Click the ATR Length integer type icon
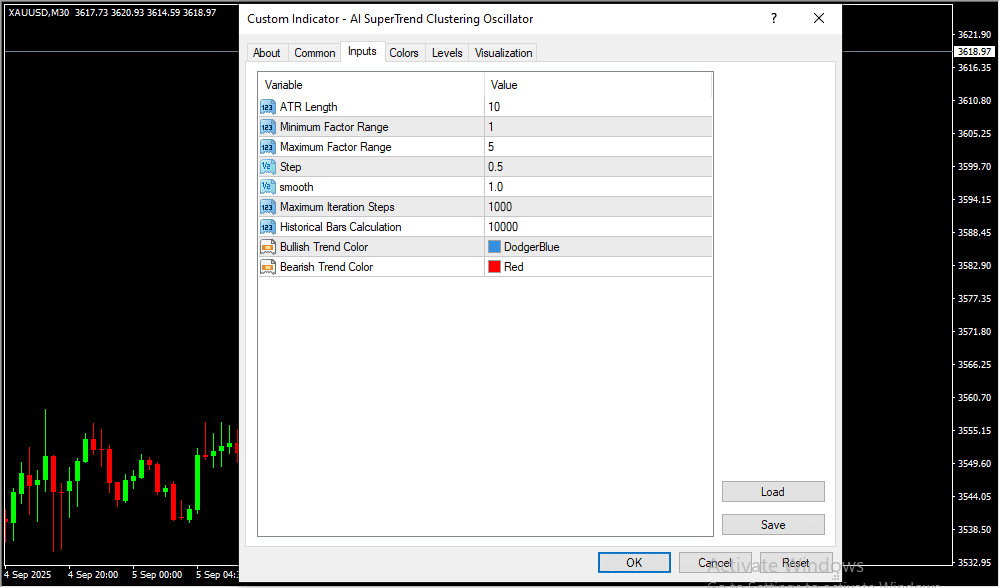This screenshot has height=588, width=1000. click(x=267, y=107)
